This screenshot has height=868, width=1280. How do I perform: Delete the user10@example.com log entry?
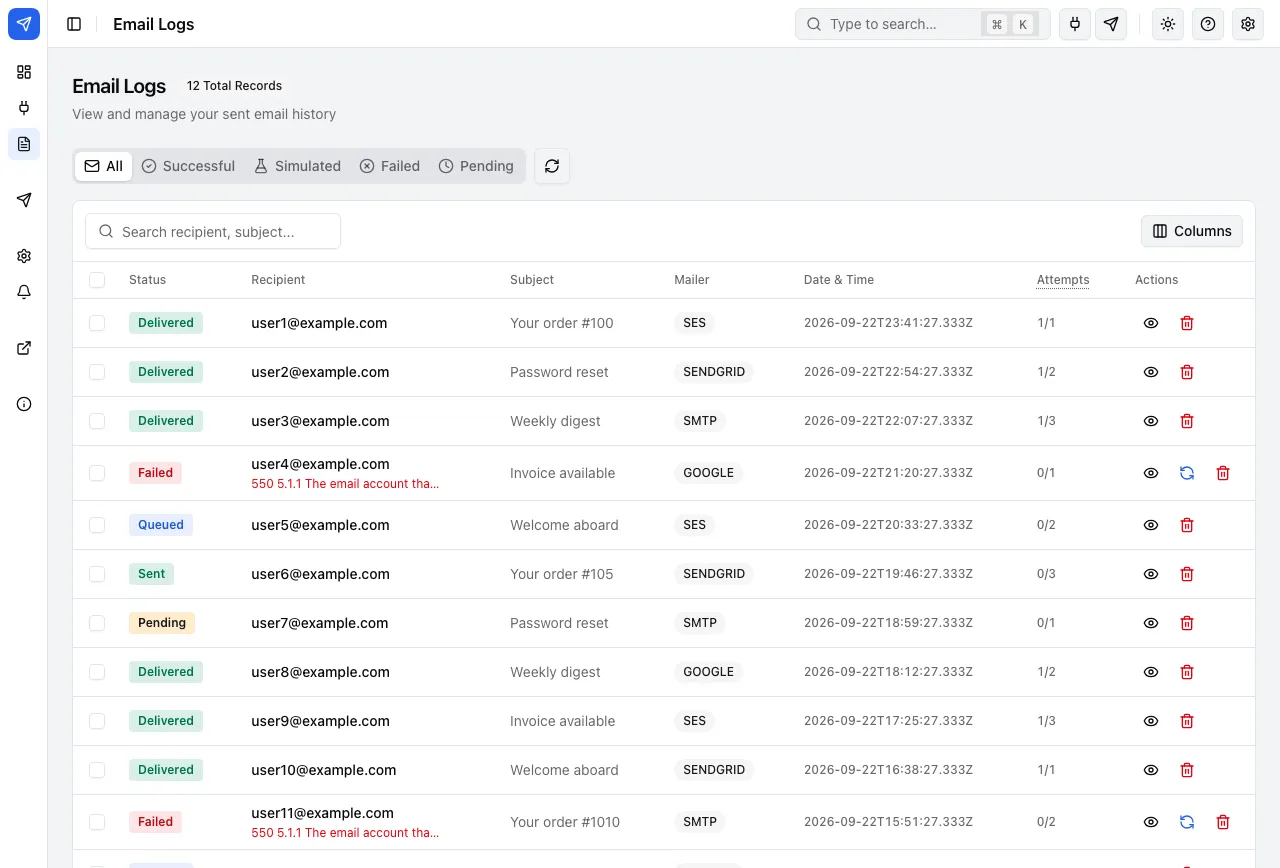point(1187,770)
